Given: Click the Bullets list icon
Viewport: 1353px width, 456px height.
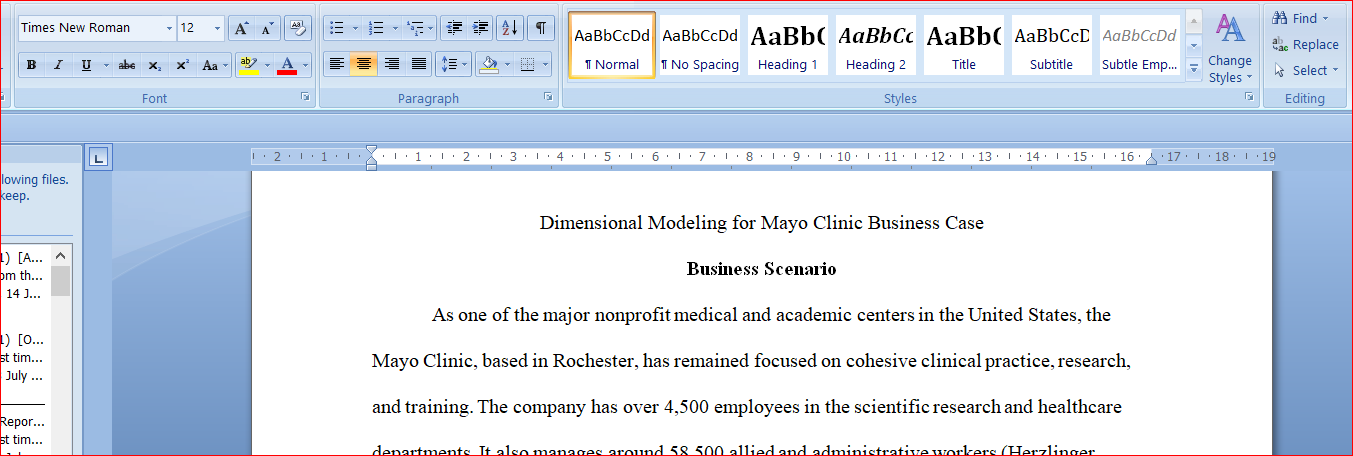Looking at the screenshot, I should [x=337, y=28].
